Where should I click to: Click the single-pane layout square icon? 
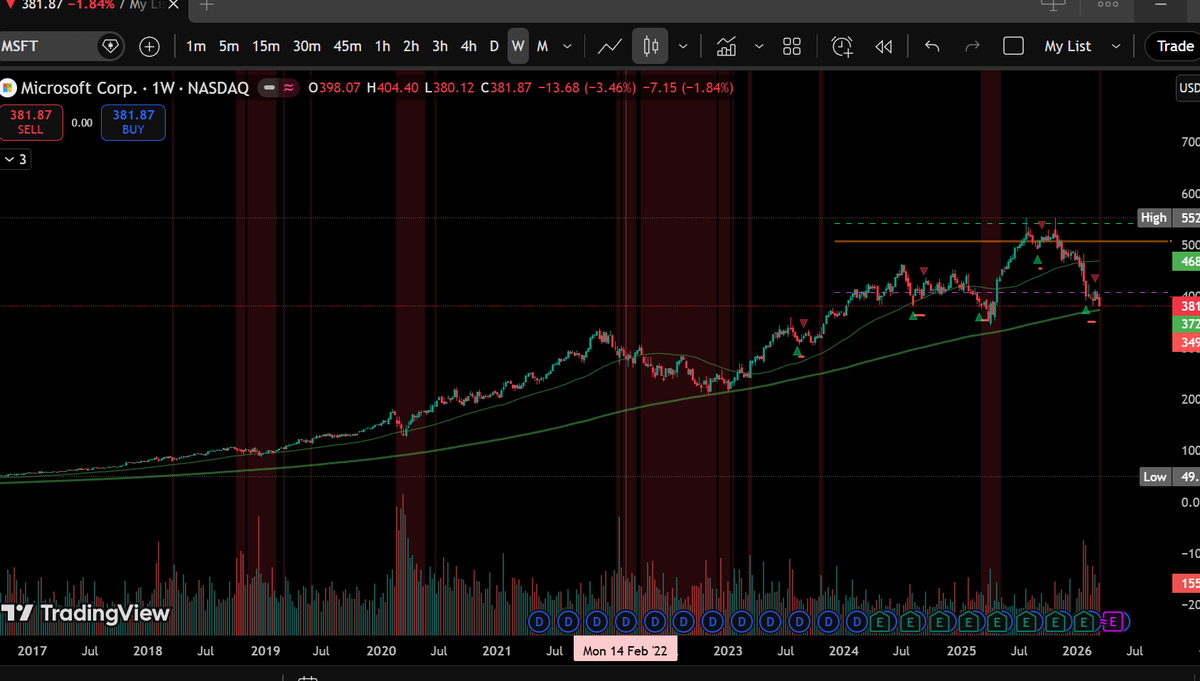[x=1013, y=46]
